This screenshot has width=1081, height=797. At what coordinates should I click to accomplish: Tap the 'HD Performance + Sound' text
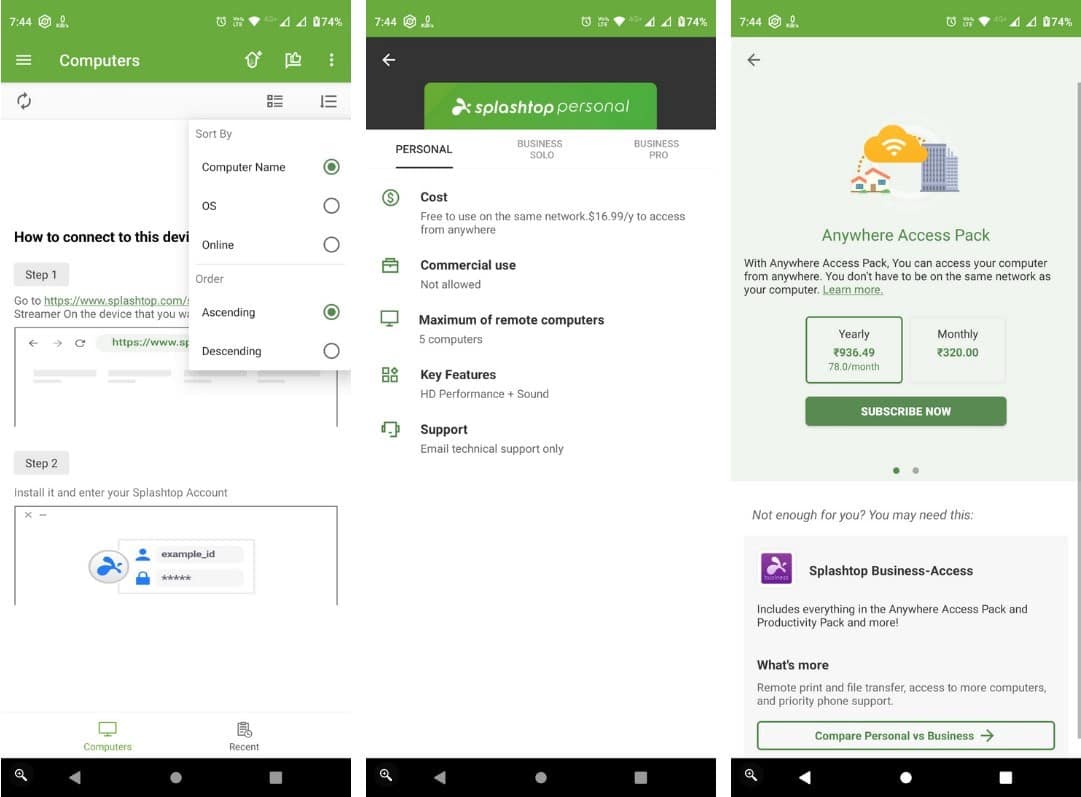coord(485,394)
